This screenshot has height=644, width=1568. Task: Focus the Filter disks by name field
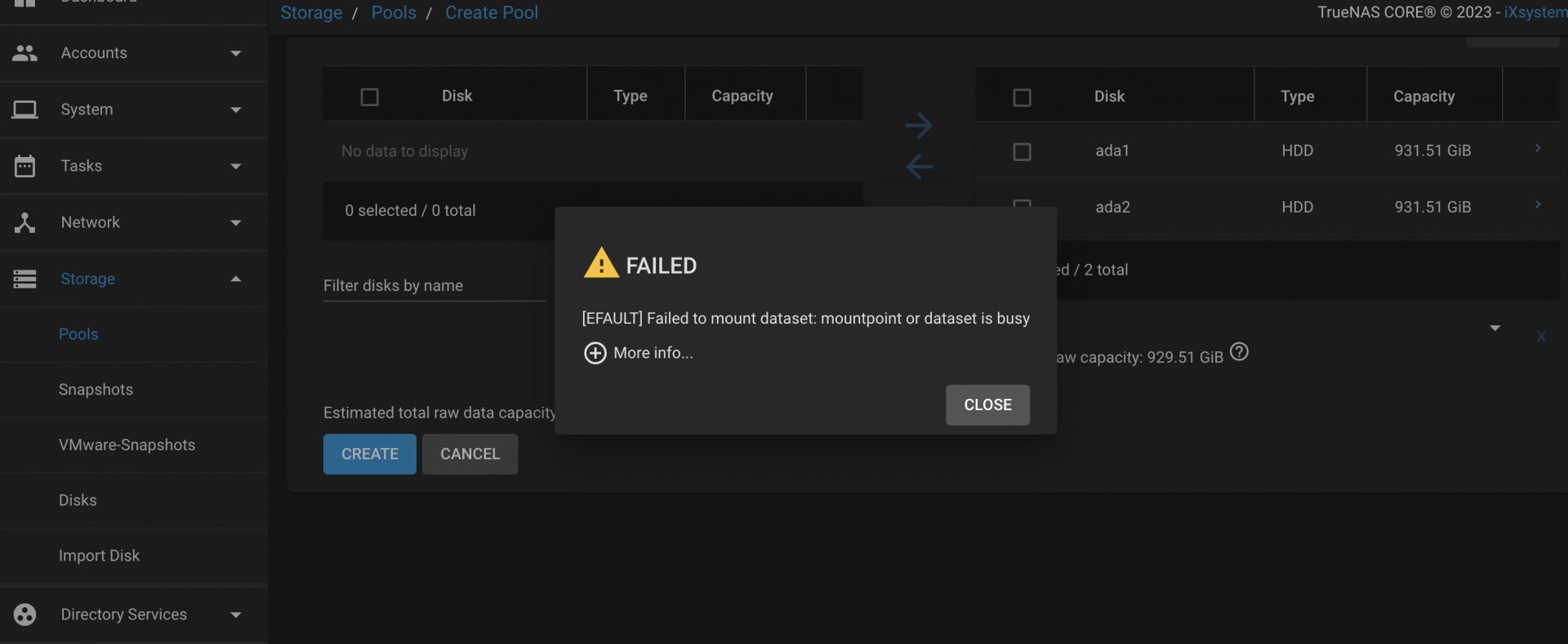click(x=434, y=285)
